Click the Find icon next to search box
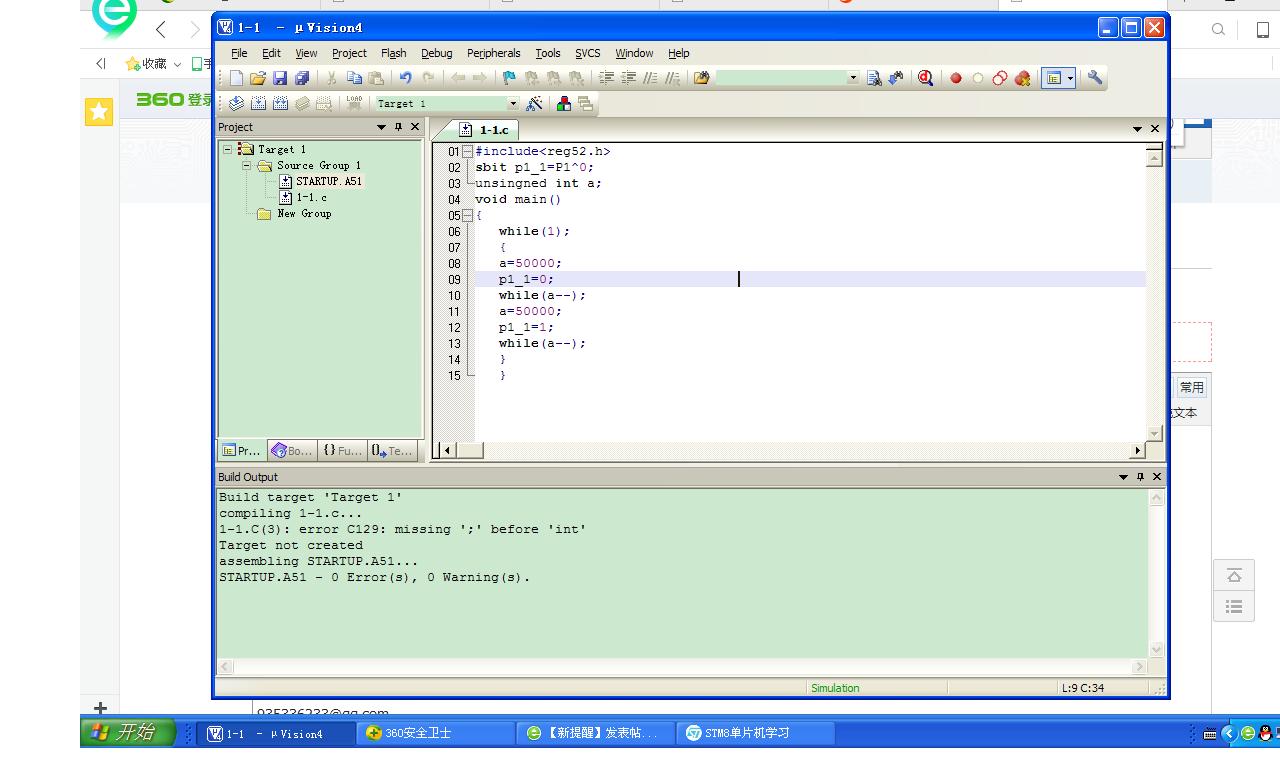The height and width of the screenshot is (768, 1280). click(x=874, y=78)
